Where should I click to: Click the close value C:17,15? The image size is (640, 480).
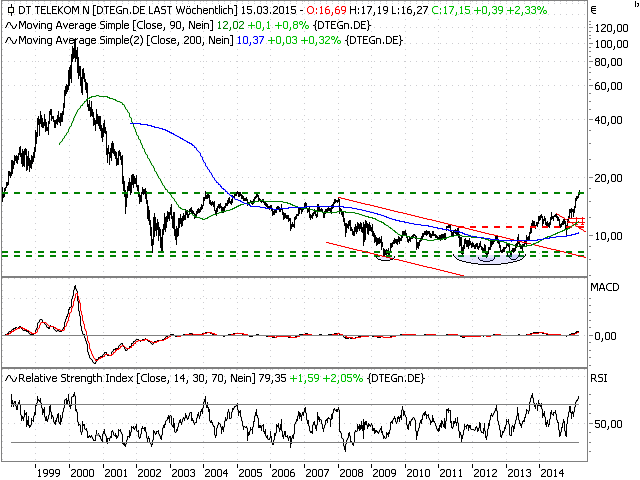tap(451, 10)
